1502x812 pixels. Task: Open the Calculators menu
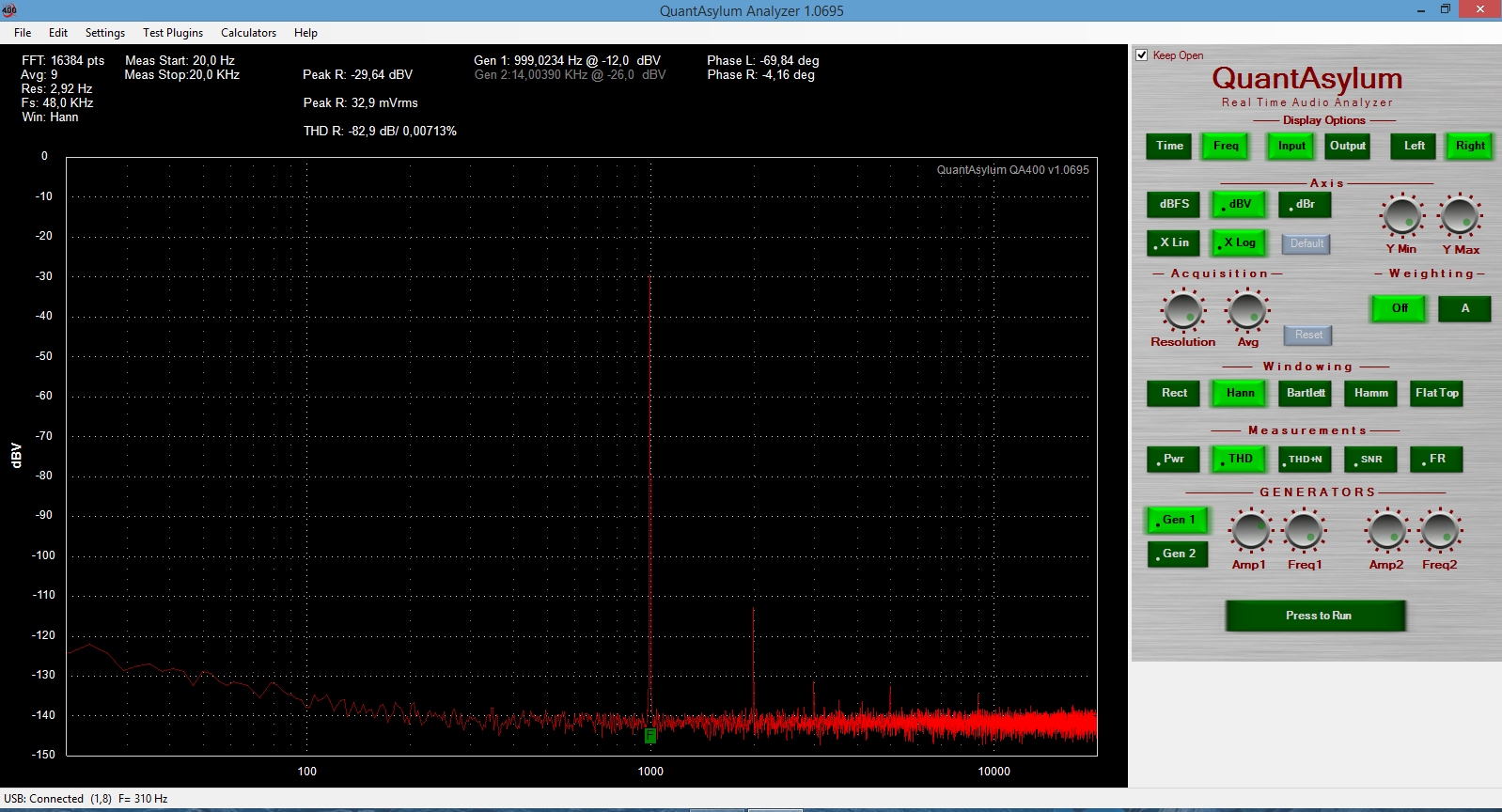point(248,33)
